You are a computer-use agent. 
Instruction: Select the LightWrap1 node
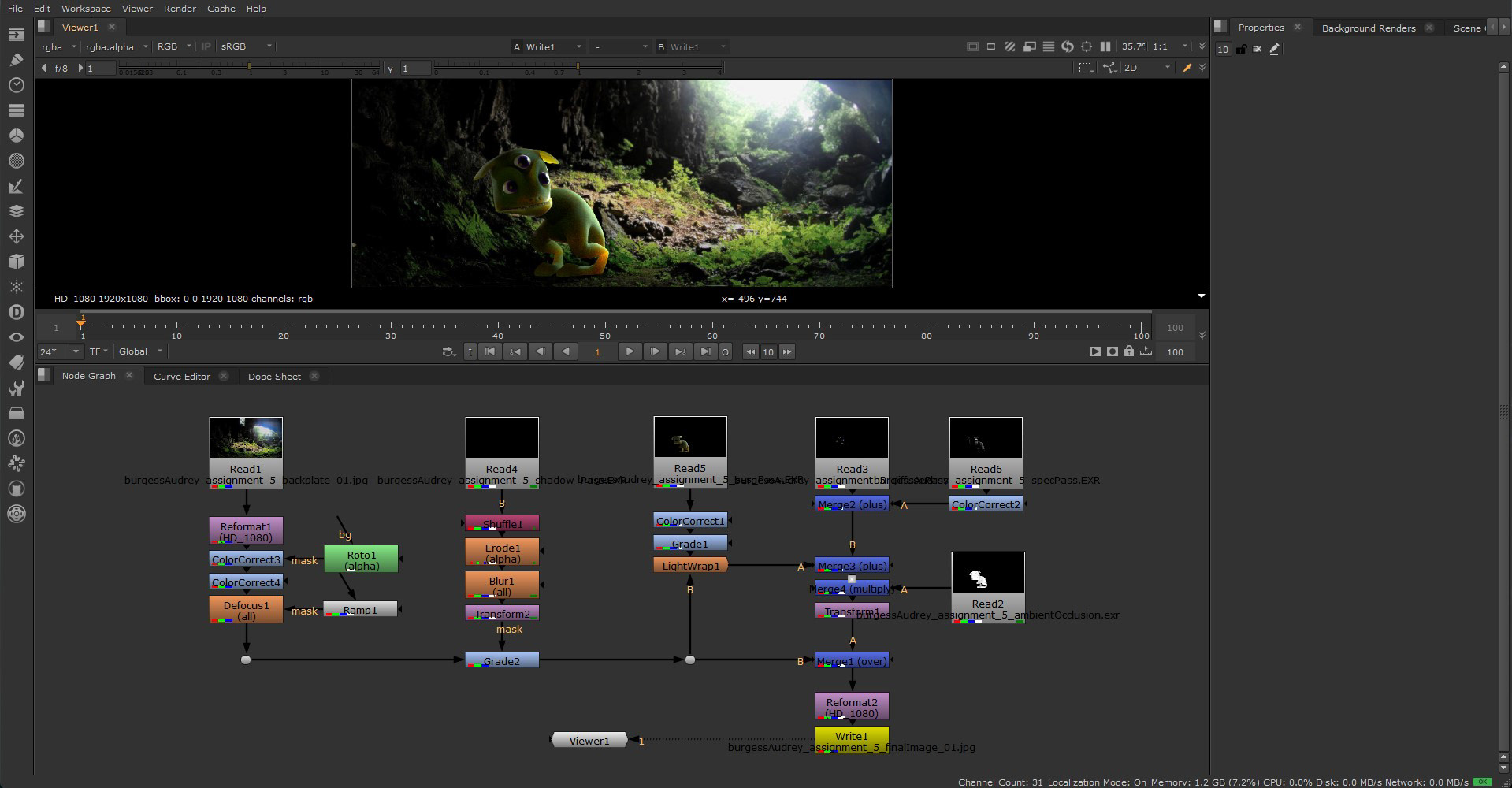pos(691,566)
